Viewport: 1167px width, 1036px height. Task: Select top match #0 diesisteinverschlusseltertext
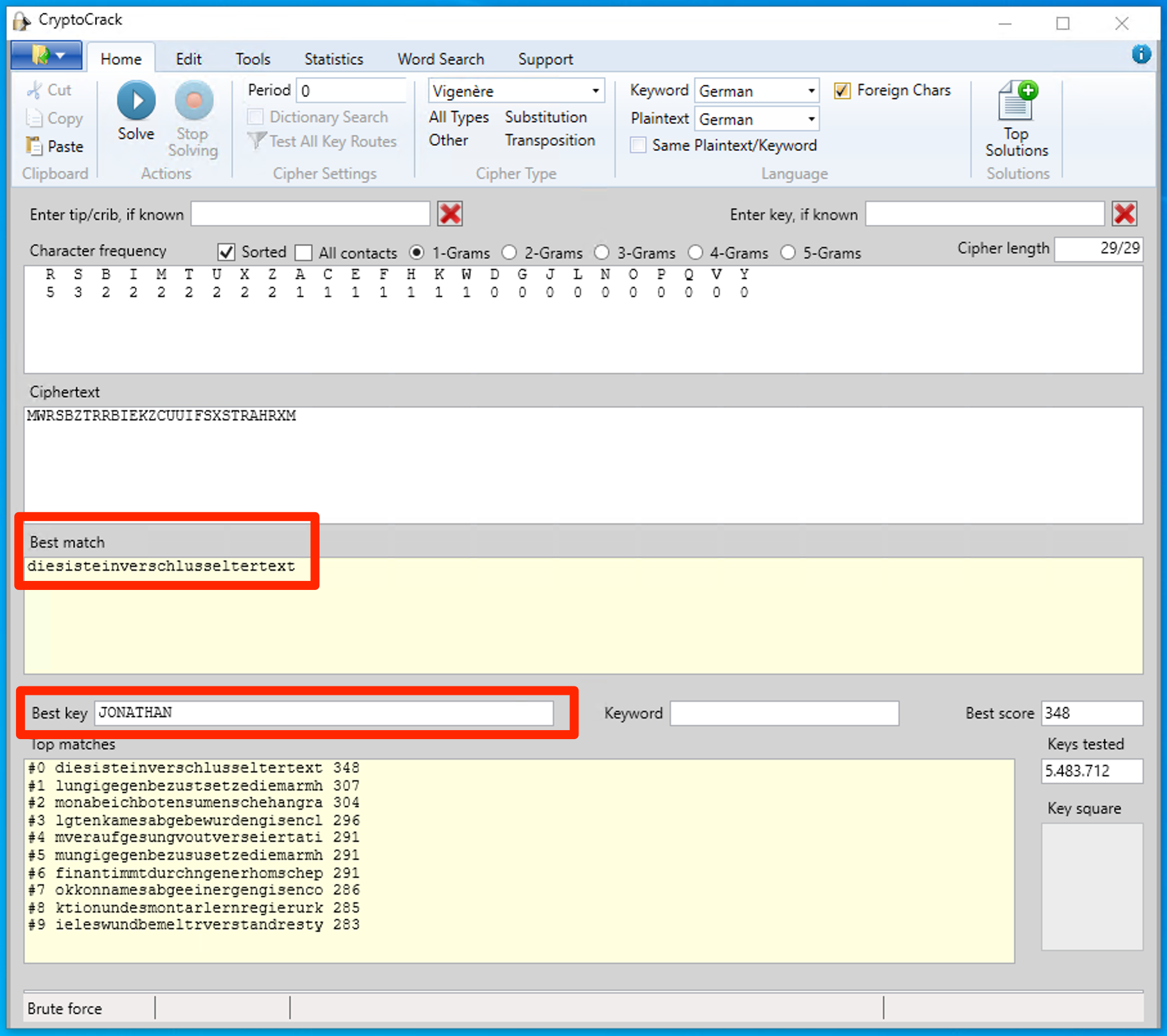[194, 768]
